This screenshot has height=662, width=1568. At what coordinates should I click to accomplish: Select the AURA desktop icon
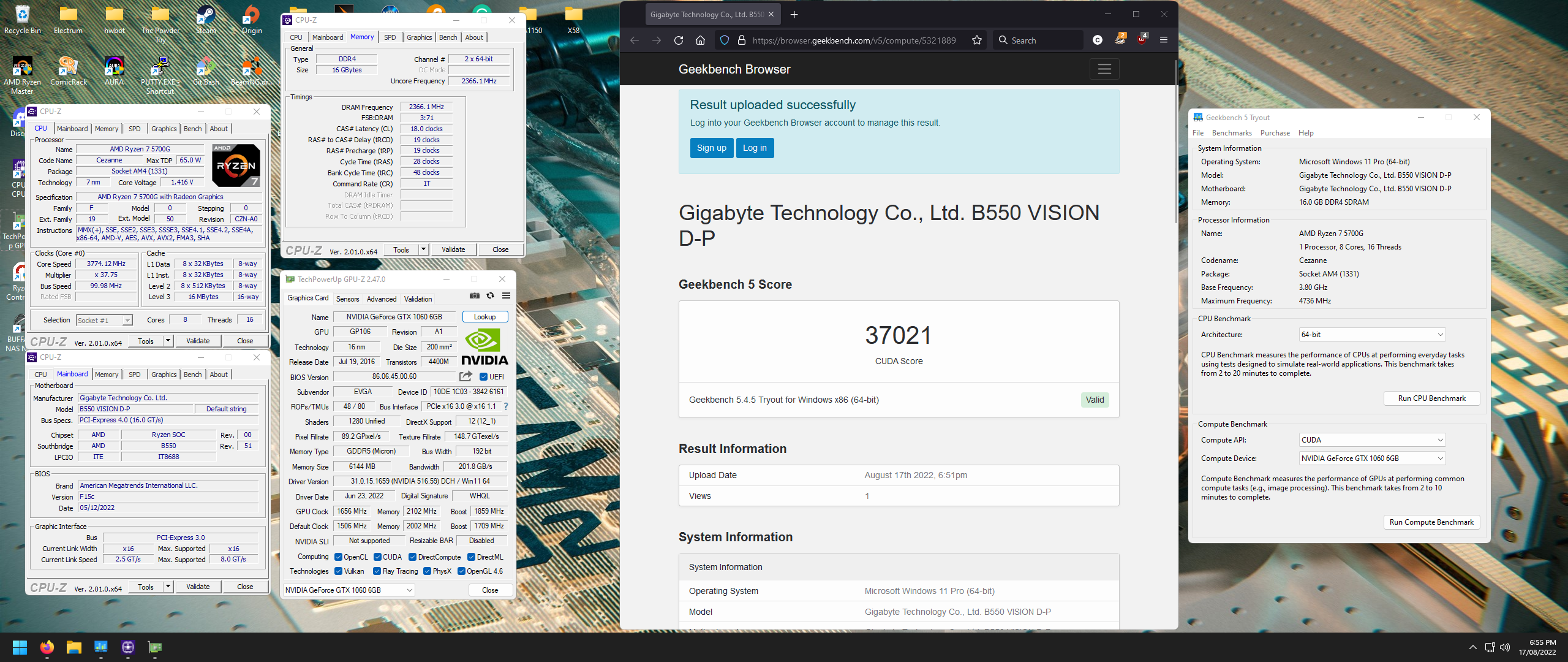click(x=114, y=71)
